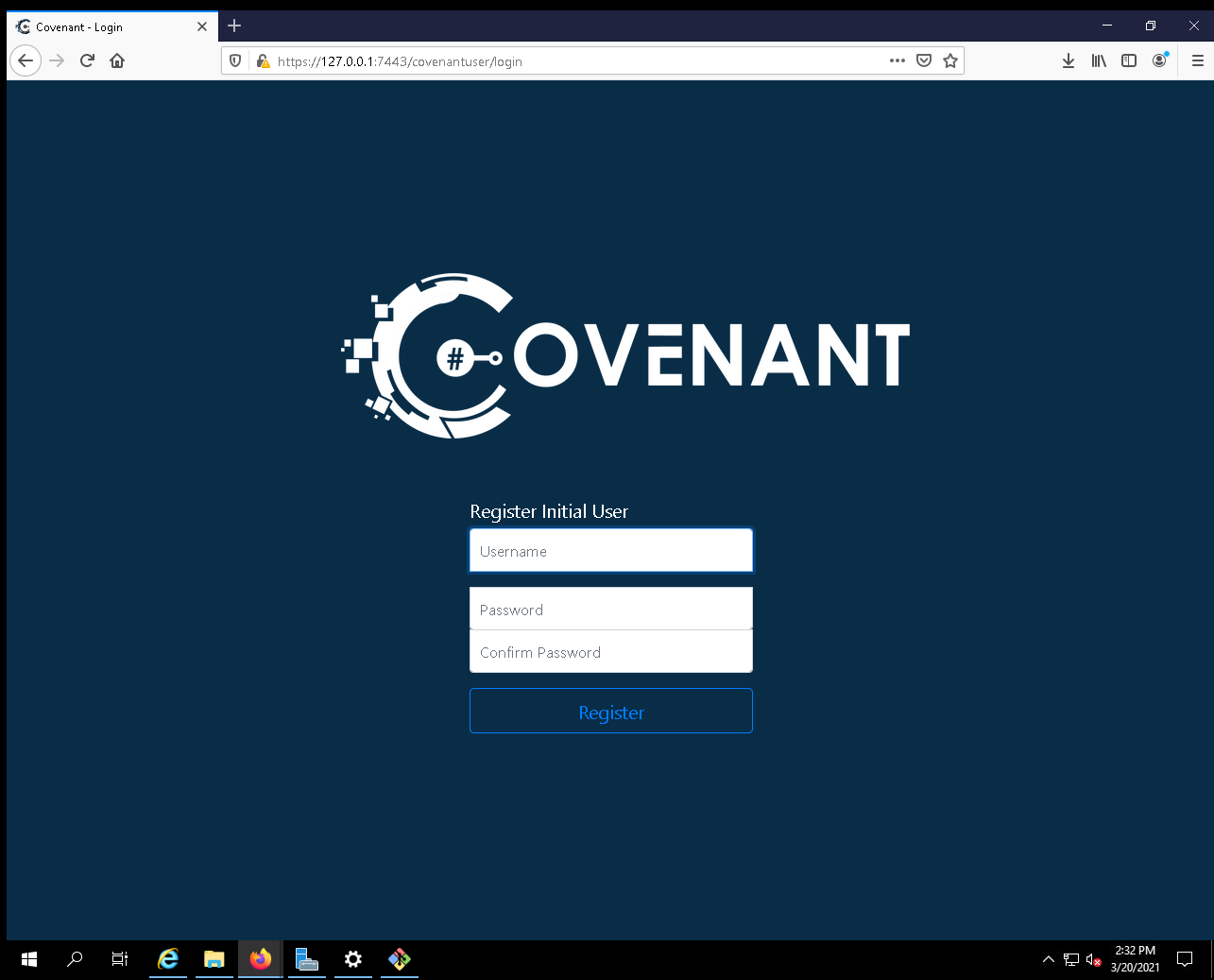Click the Firefox back arrow button
Image resolution: width=1214 pixels, height=980 pixels.
[26, 60]
